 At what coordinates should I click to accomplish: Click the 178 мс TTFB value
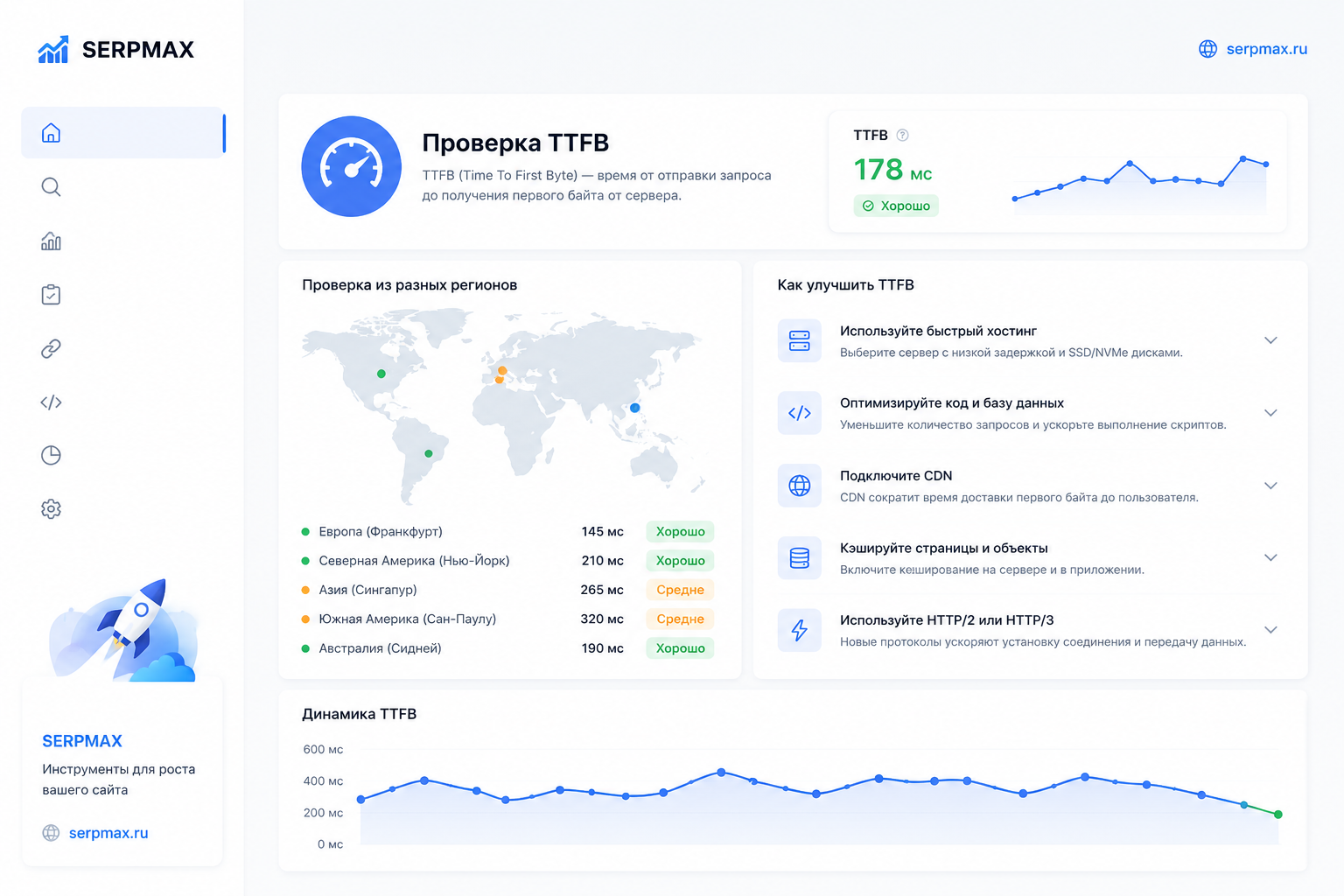pyautogui.click(x=892, y=170)
